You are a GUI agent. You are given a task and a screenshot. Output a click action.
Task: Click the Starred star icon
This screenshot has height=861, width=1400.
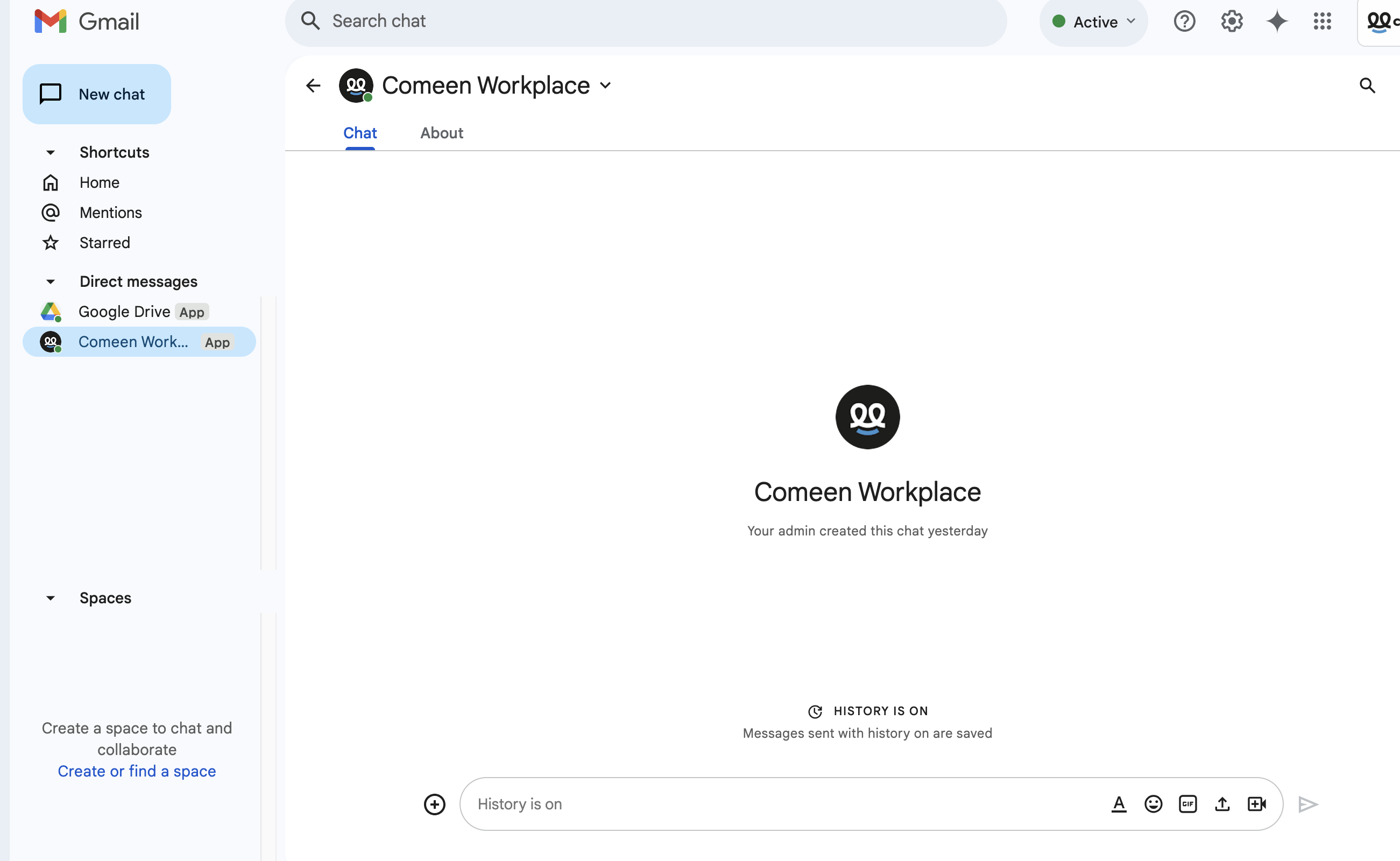[51, 243]
